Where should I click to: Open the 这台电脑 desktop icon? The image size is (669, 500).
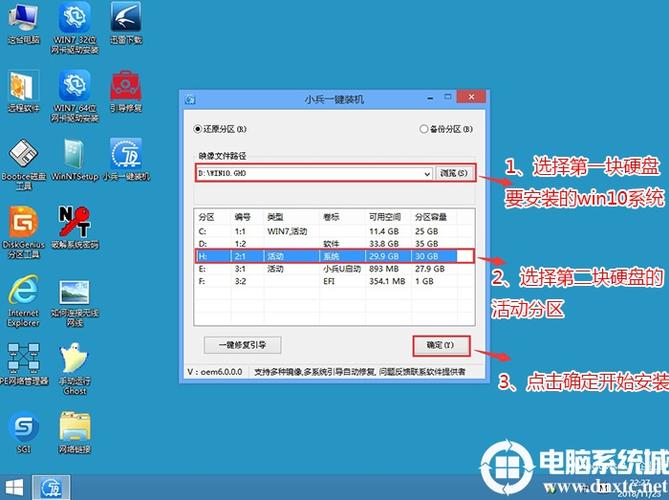click(x=23, y=23)
